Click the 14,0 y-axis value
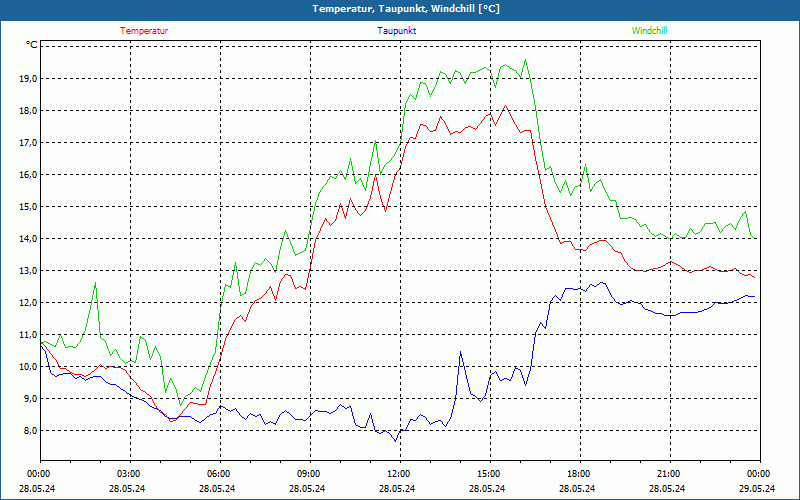 (29, 239)
